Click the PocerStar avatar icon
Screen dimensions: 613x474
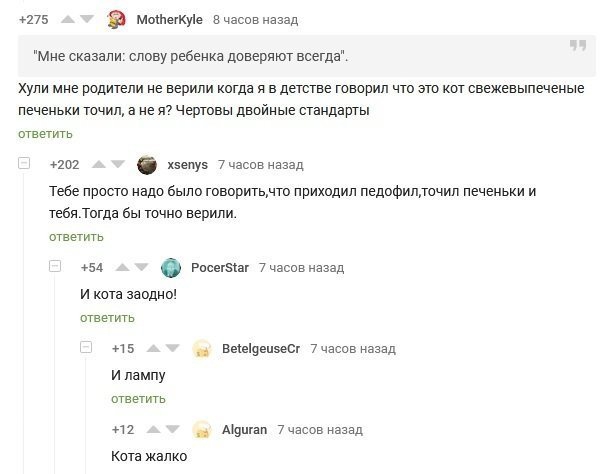click(x=171, y=267)
